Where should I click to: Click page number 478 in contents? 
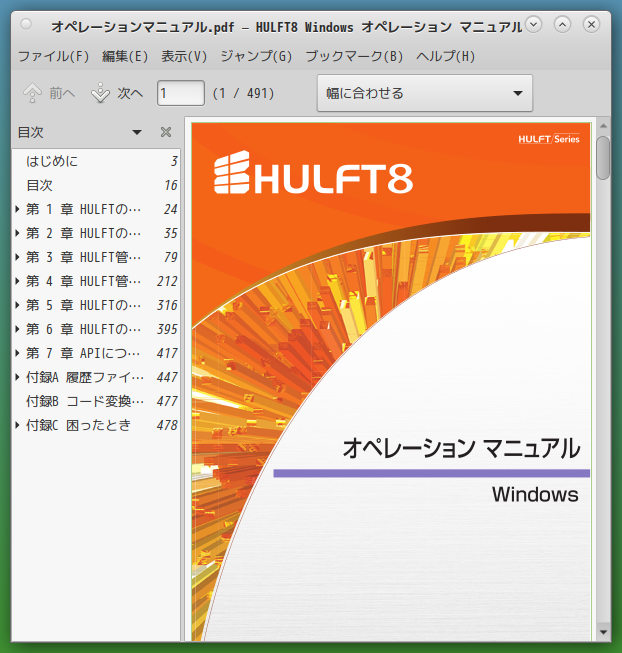point(167,425)
